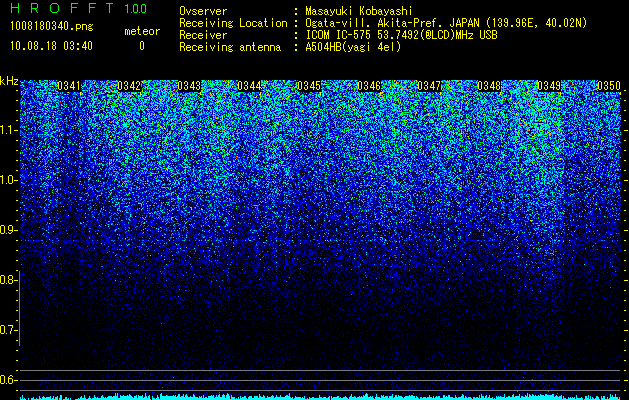Image resolution: width=629 pixels, height=400 pixels.
Task: Click the 0.7 frequency axis label
Action: [8, 330]
